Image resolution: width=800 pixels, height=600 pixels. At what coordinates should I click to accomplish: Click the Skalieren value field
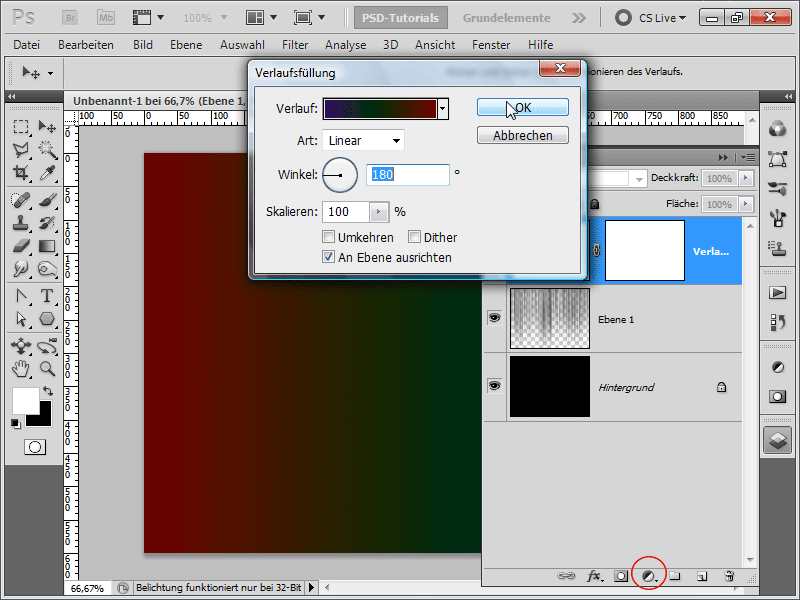(345, 212)
